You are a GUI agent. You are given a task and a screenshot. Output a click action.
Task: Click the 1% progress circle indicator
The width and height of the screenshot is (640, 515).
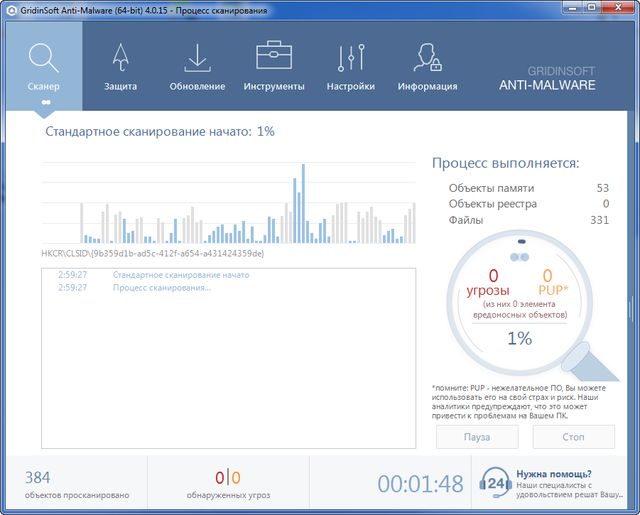(x=519, y=338)
